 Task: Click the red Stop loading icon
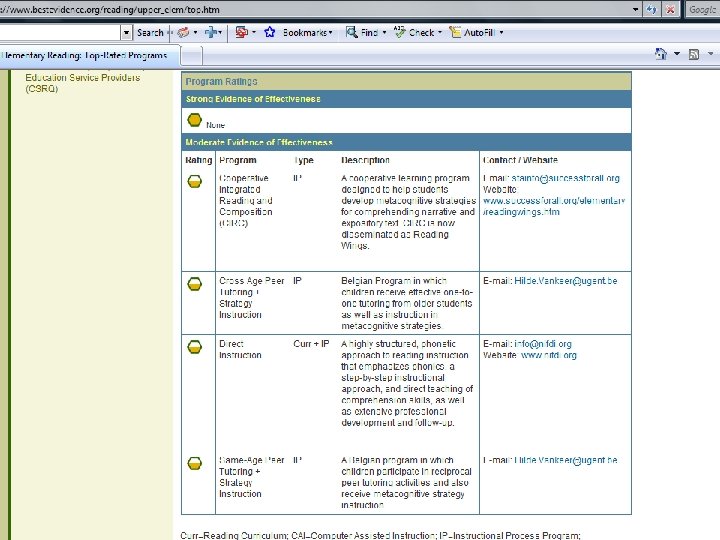670,10
